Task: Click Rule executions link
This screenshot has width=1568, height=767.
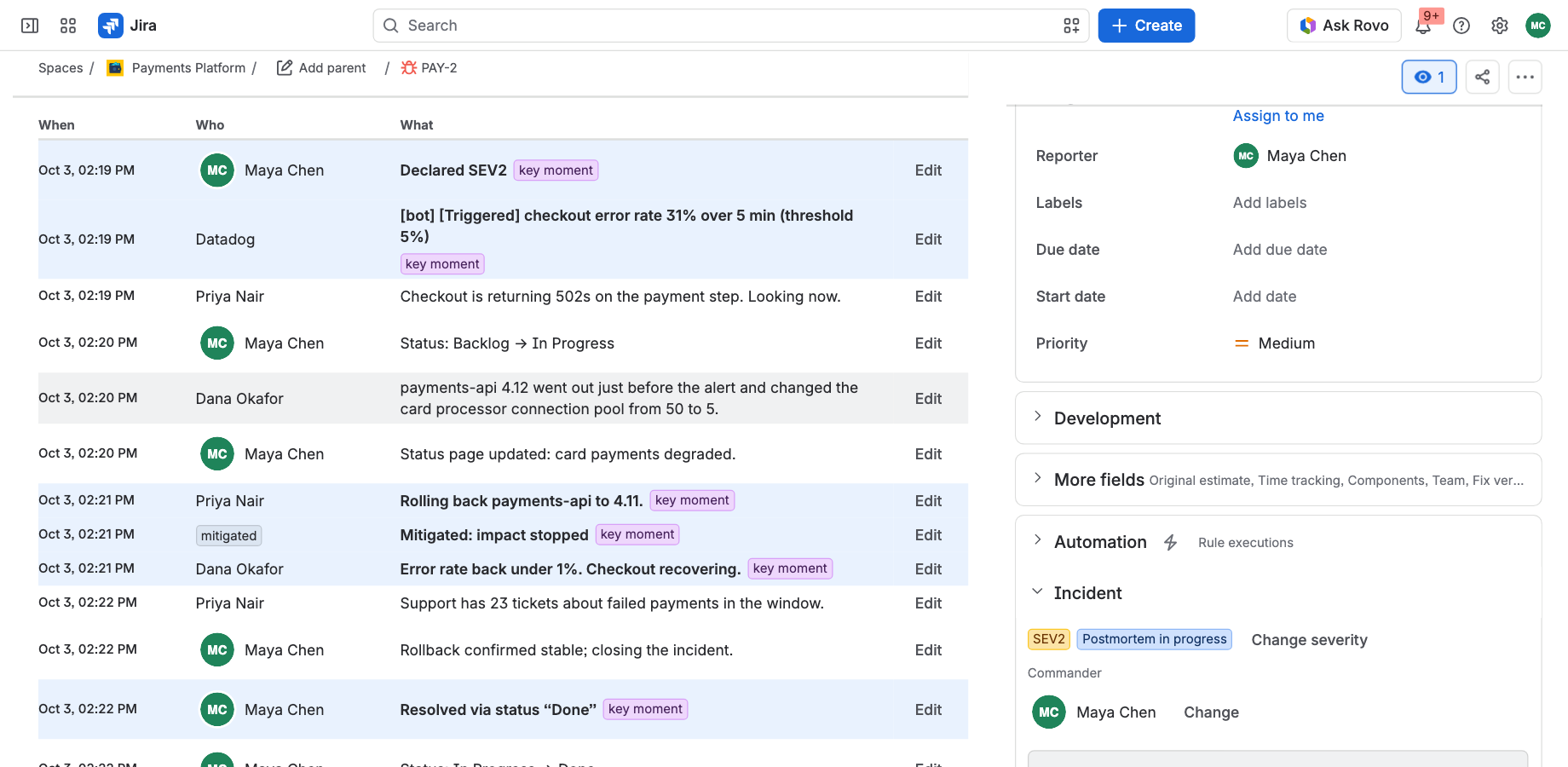Action: point(1246,543)
